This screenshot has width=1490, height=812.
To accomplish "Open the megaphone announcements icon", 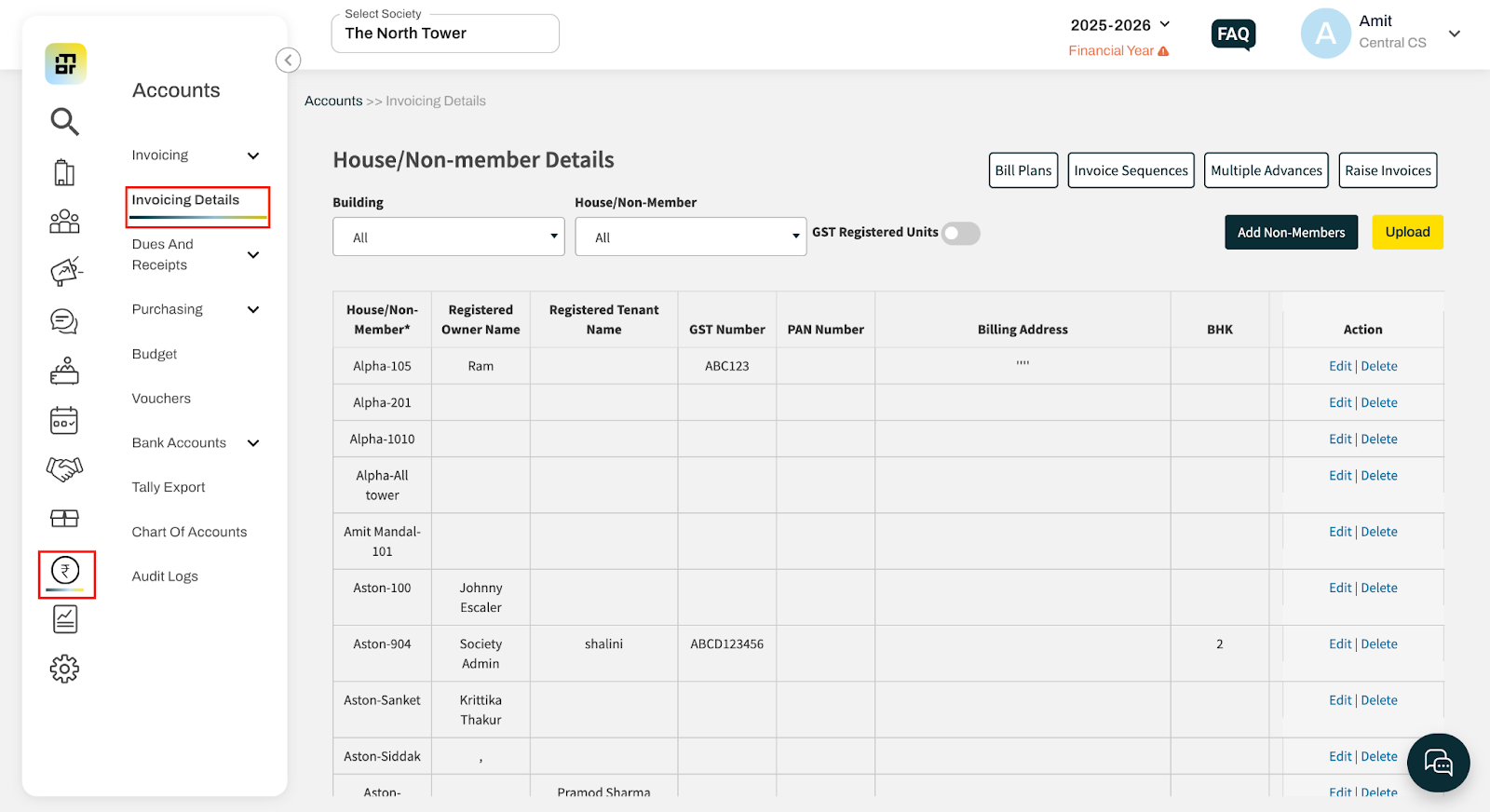I will coord(65,271).
